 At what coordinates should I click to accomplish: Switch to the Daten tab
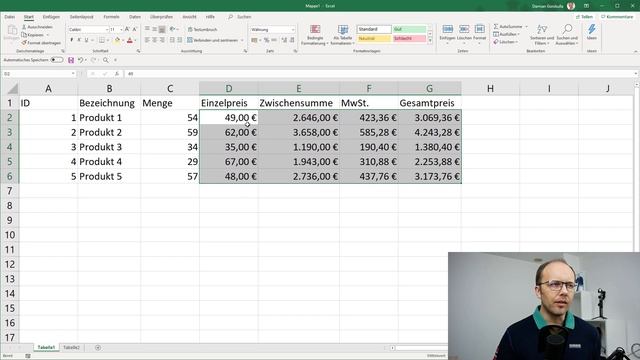coord(135,17)
